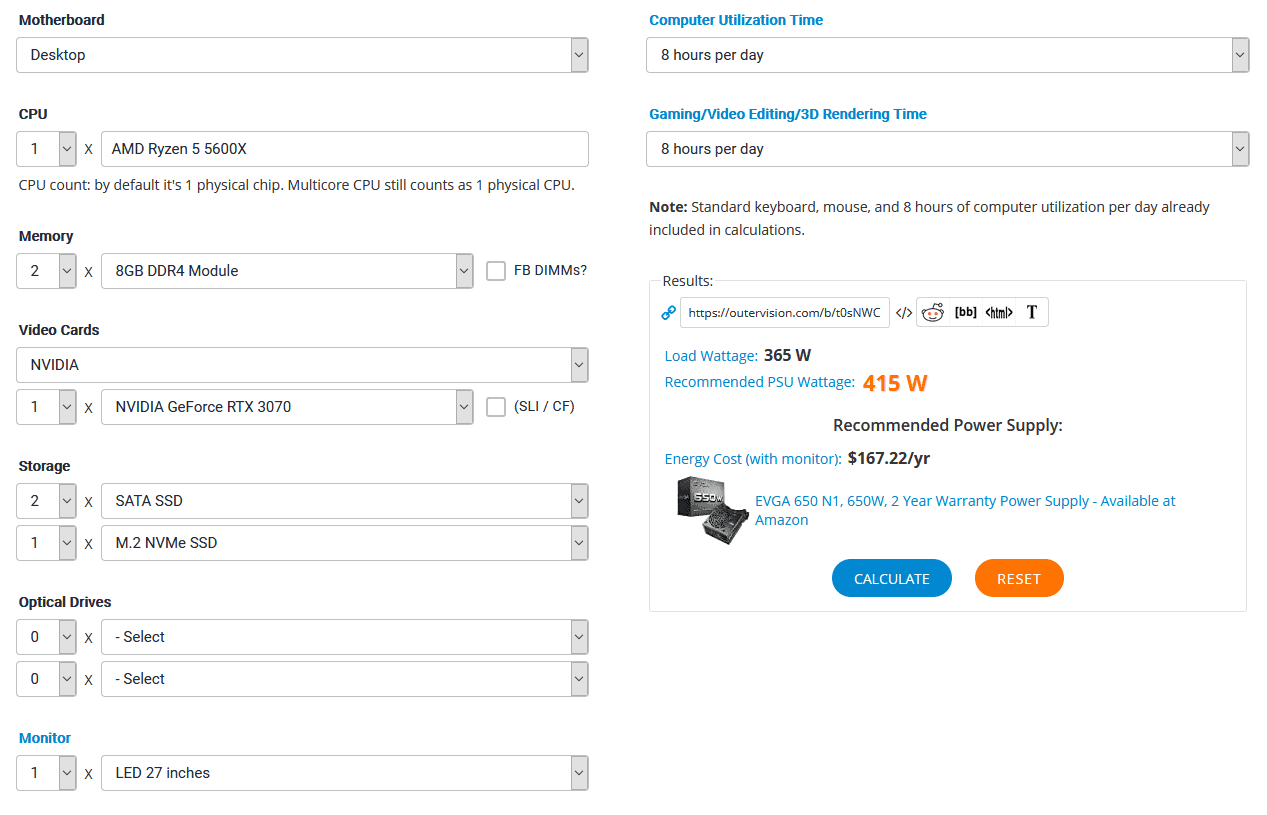Click the plain text T icon
The height and width of the screenshot is (815, 1267).
(x=1032, y=312)
